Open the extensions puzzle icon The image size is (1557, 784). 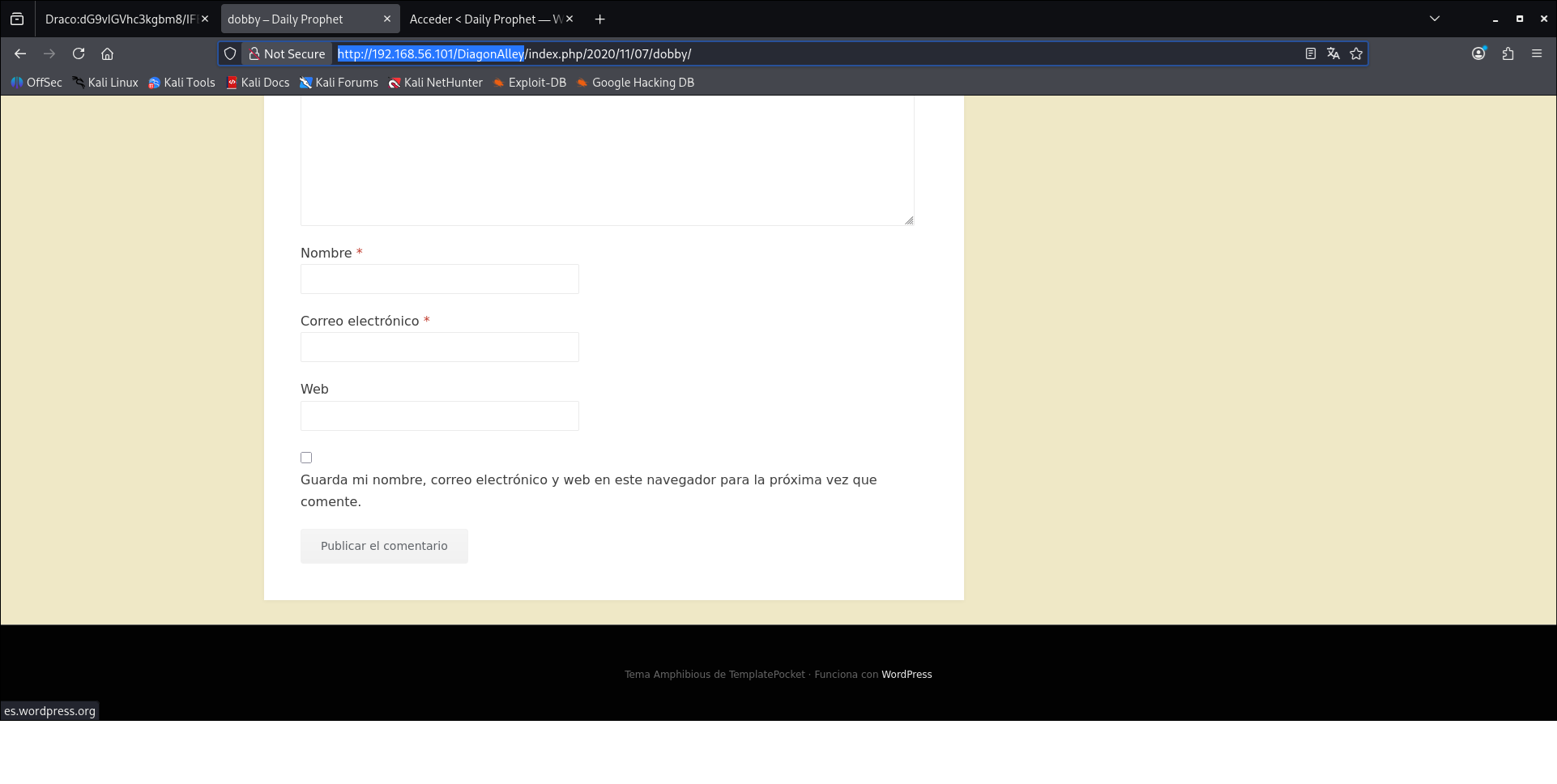[1508, 53]
